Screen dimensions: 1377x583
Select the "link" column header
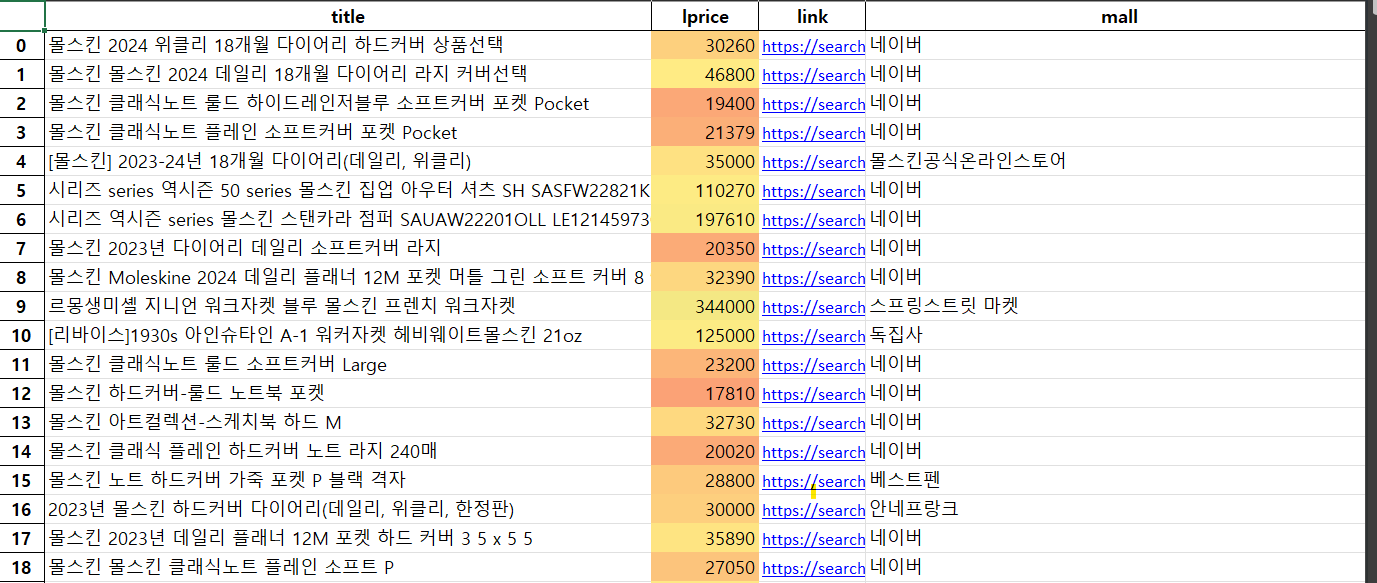(812, 16)
